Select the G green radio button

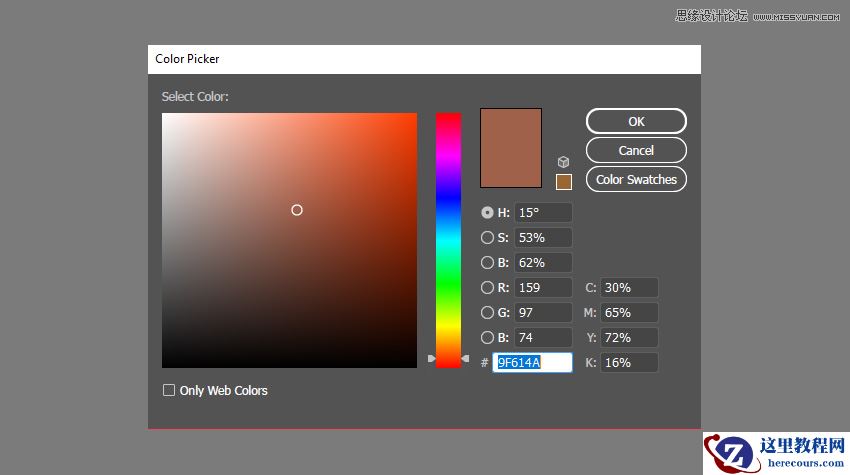[487, 312]
